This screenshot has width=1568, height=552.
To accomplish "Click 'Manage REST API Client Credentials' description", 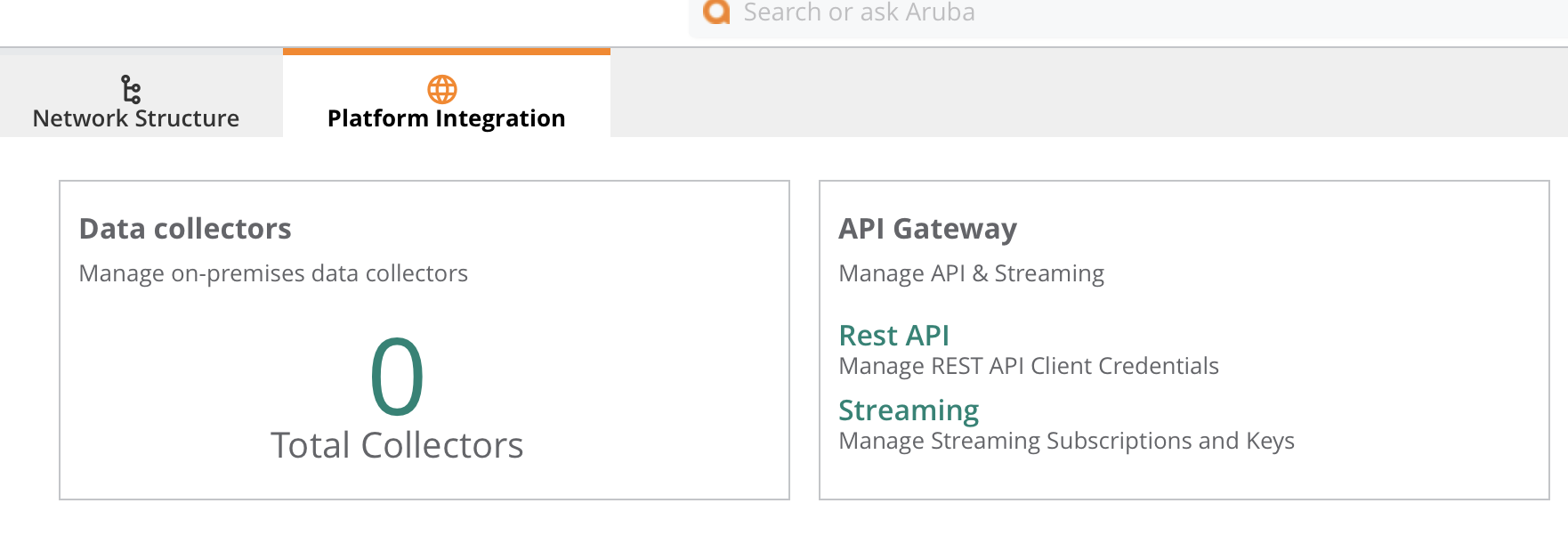I will point(1028,366).
